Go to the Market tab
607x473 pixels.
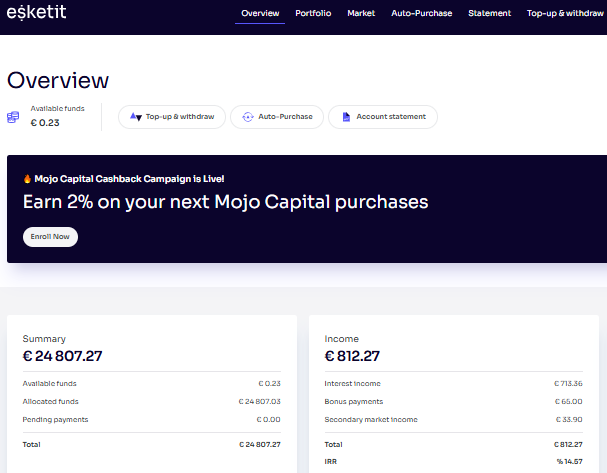pyautogui.click(x=361, y=13)
